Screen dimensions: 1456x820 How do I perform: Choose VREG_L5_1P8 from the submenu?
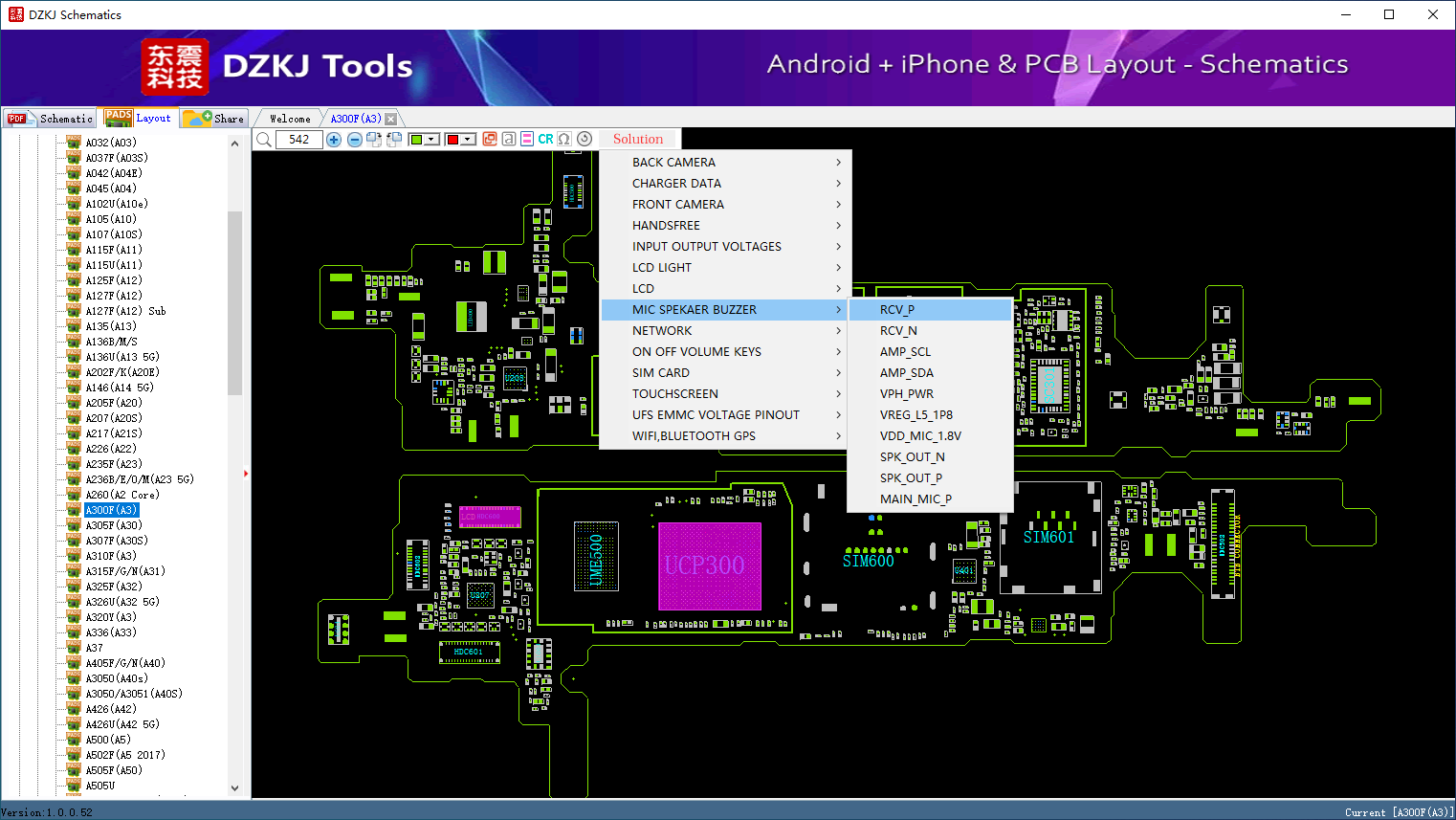click(931, 415)
